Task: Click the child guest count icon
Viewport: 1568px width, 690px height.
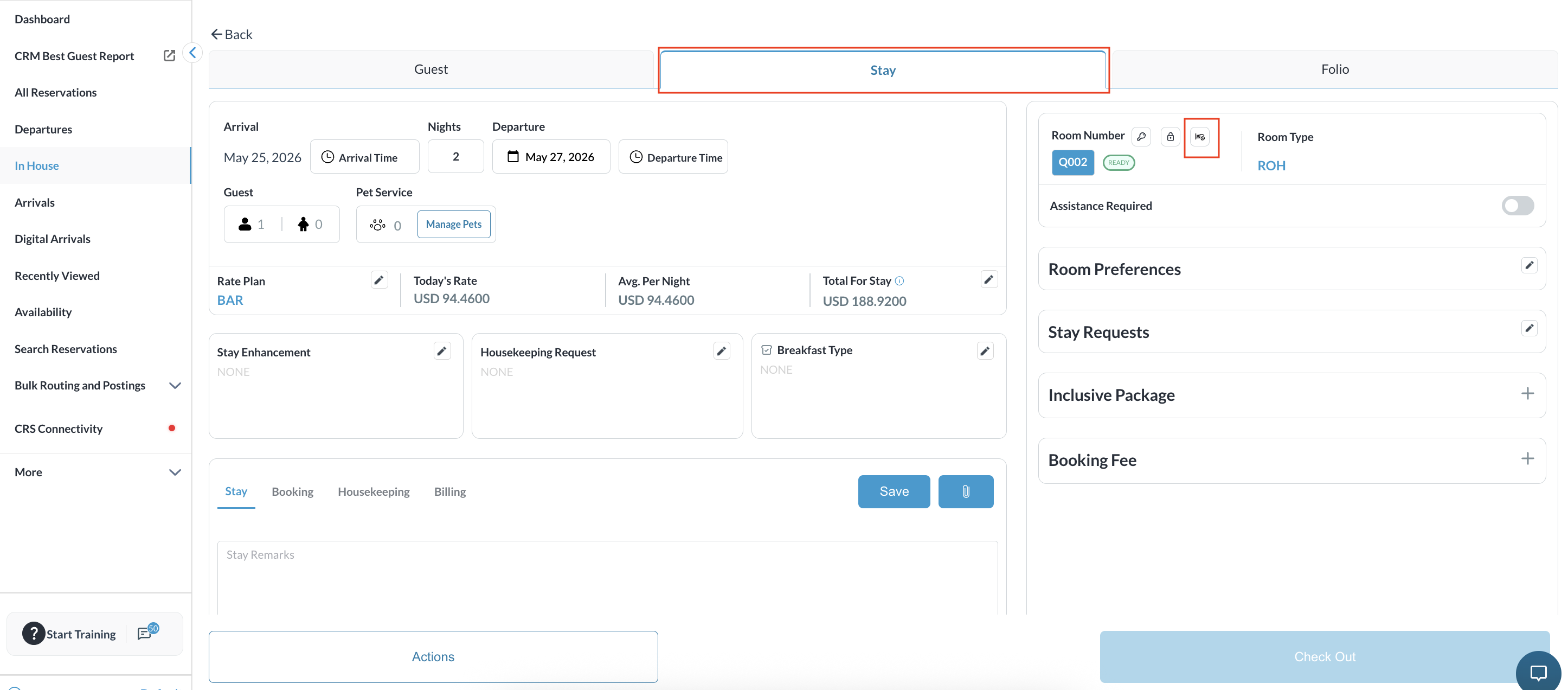Action: [303, 224]
